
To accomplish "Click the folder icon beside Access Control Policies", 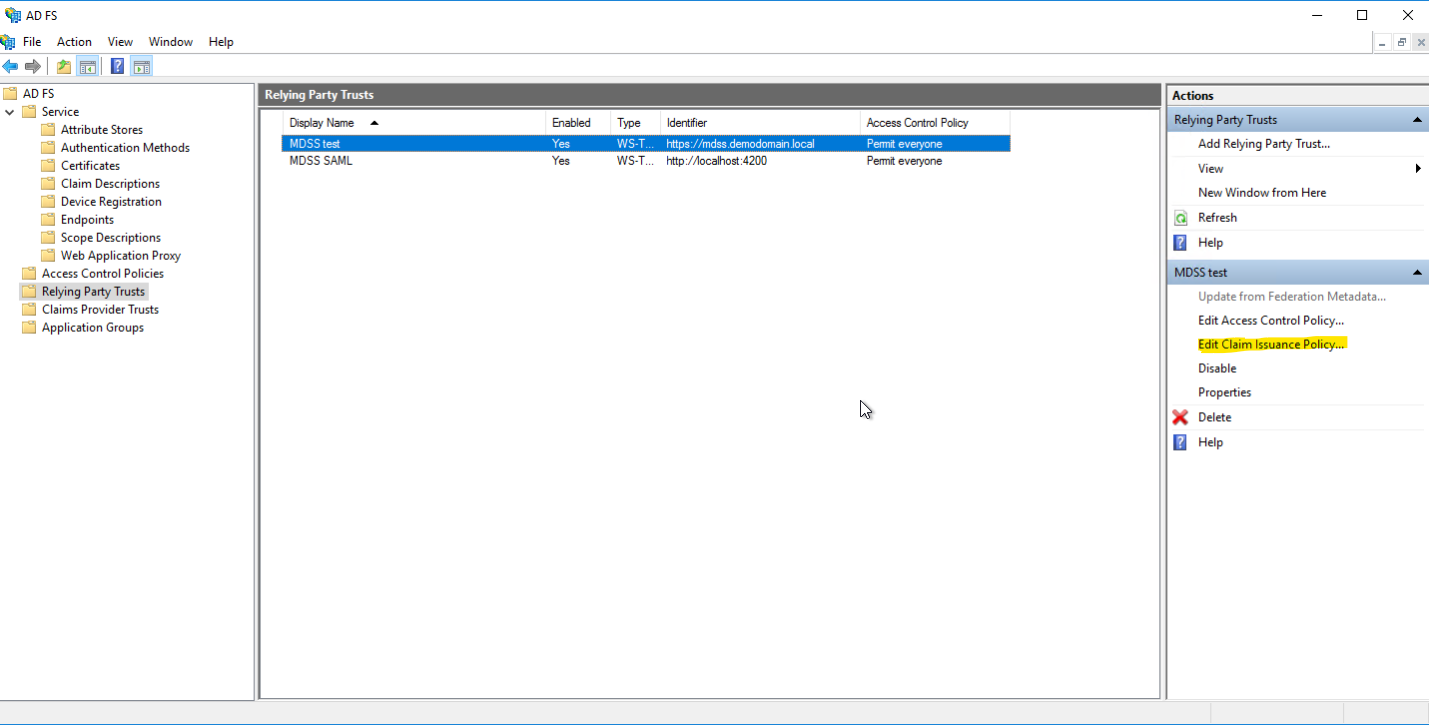I will tap(29, 274).
